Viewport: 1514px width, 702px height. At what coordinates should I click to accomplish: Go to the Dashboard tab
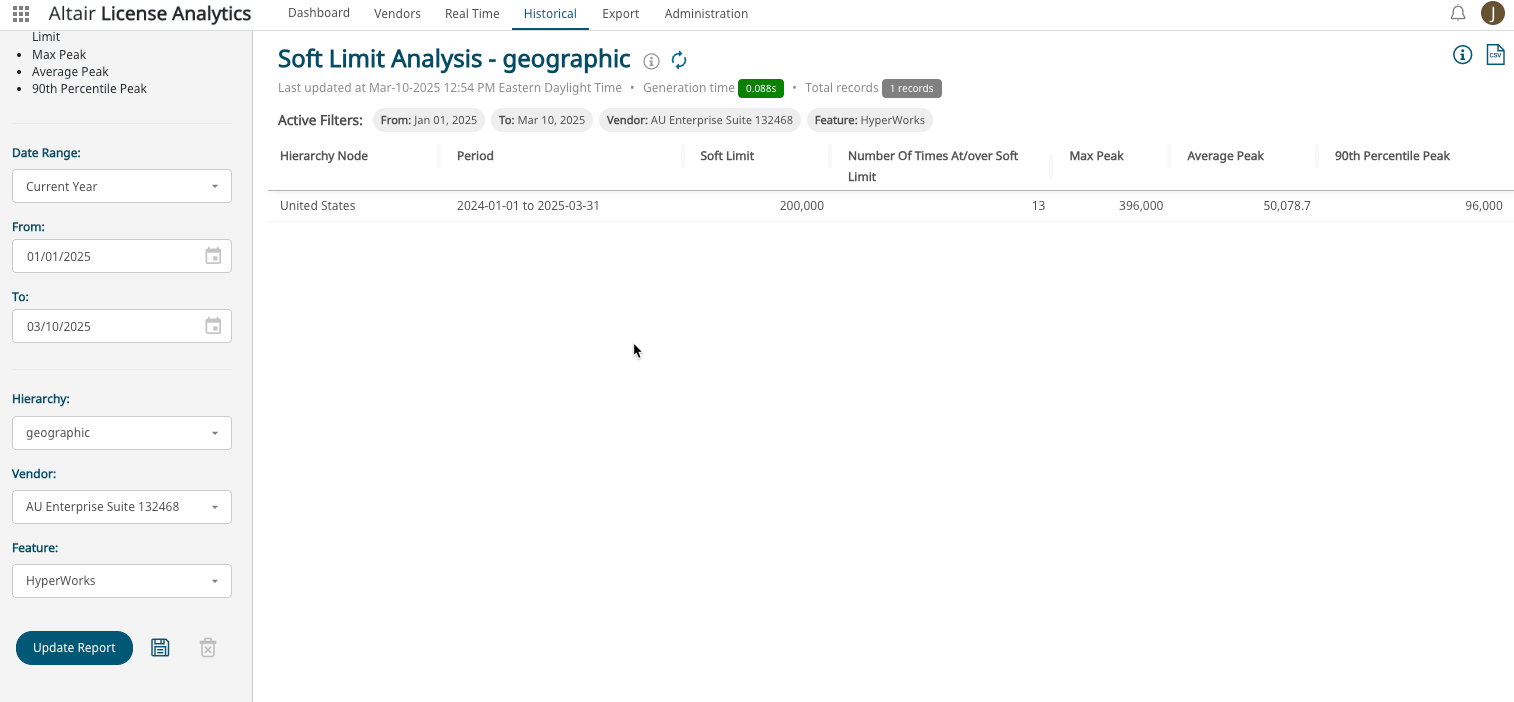click(x=319, y=13)
